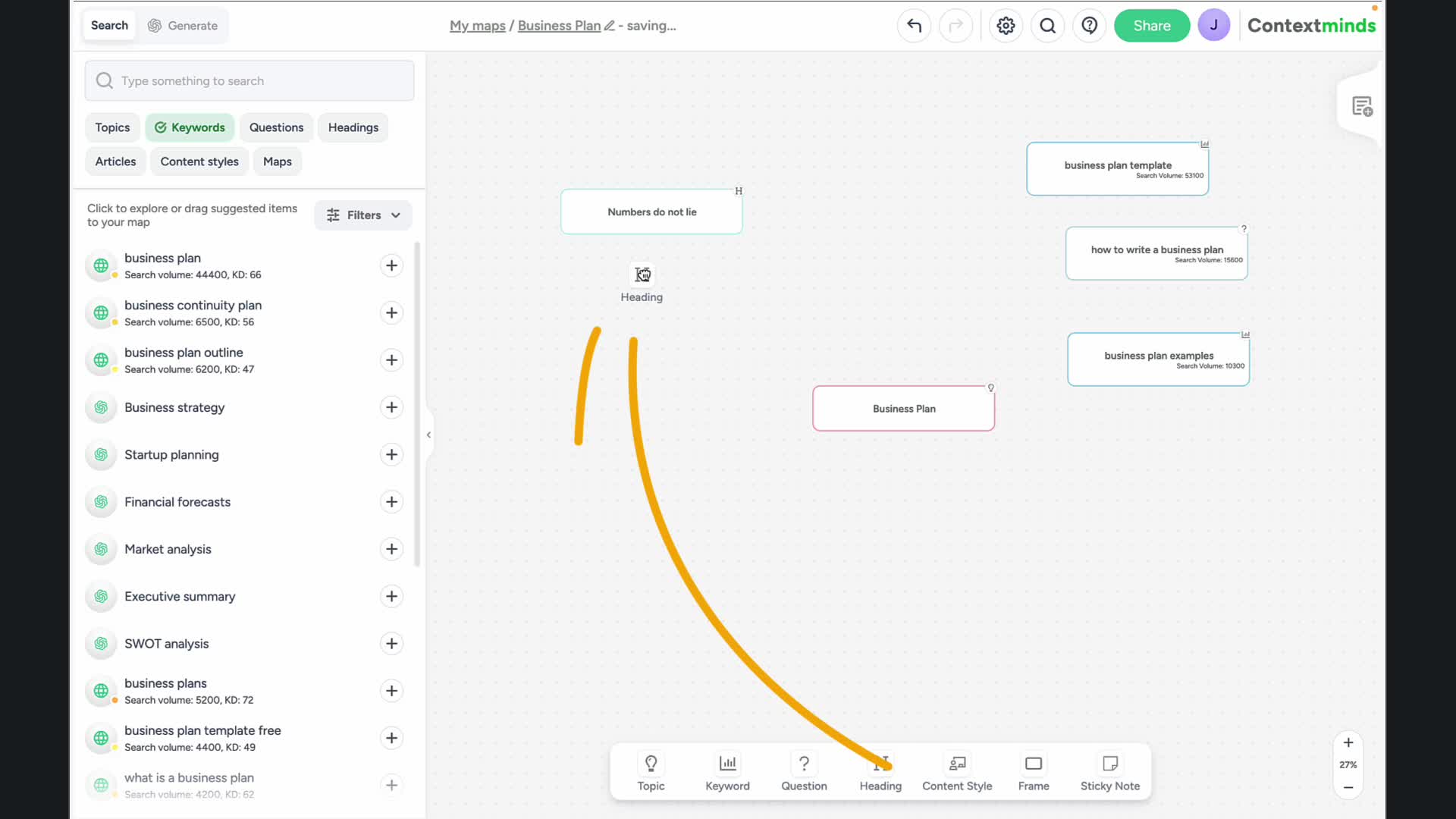The height and width of the screenshot is (819, 1456).
Task: Toggle the Content styles filter chip
Action: click(x=199, y=162)
